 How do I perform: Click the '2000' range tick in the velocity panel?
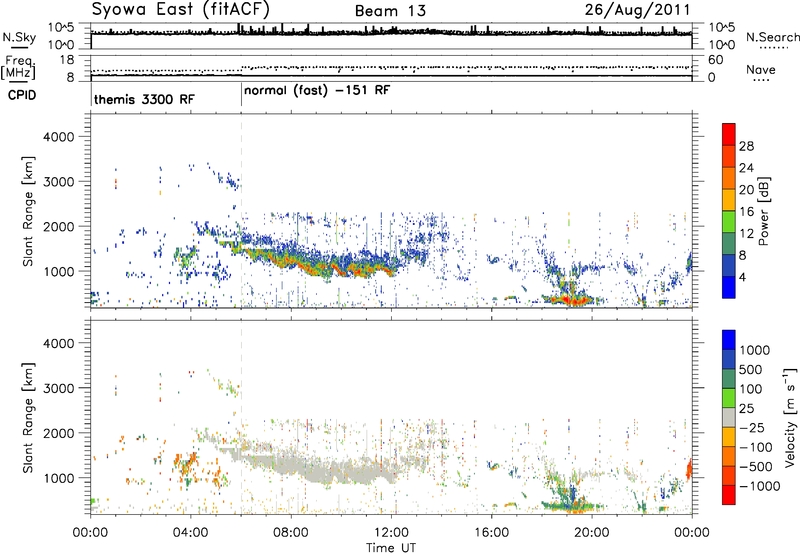click(59, 433)
